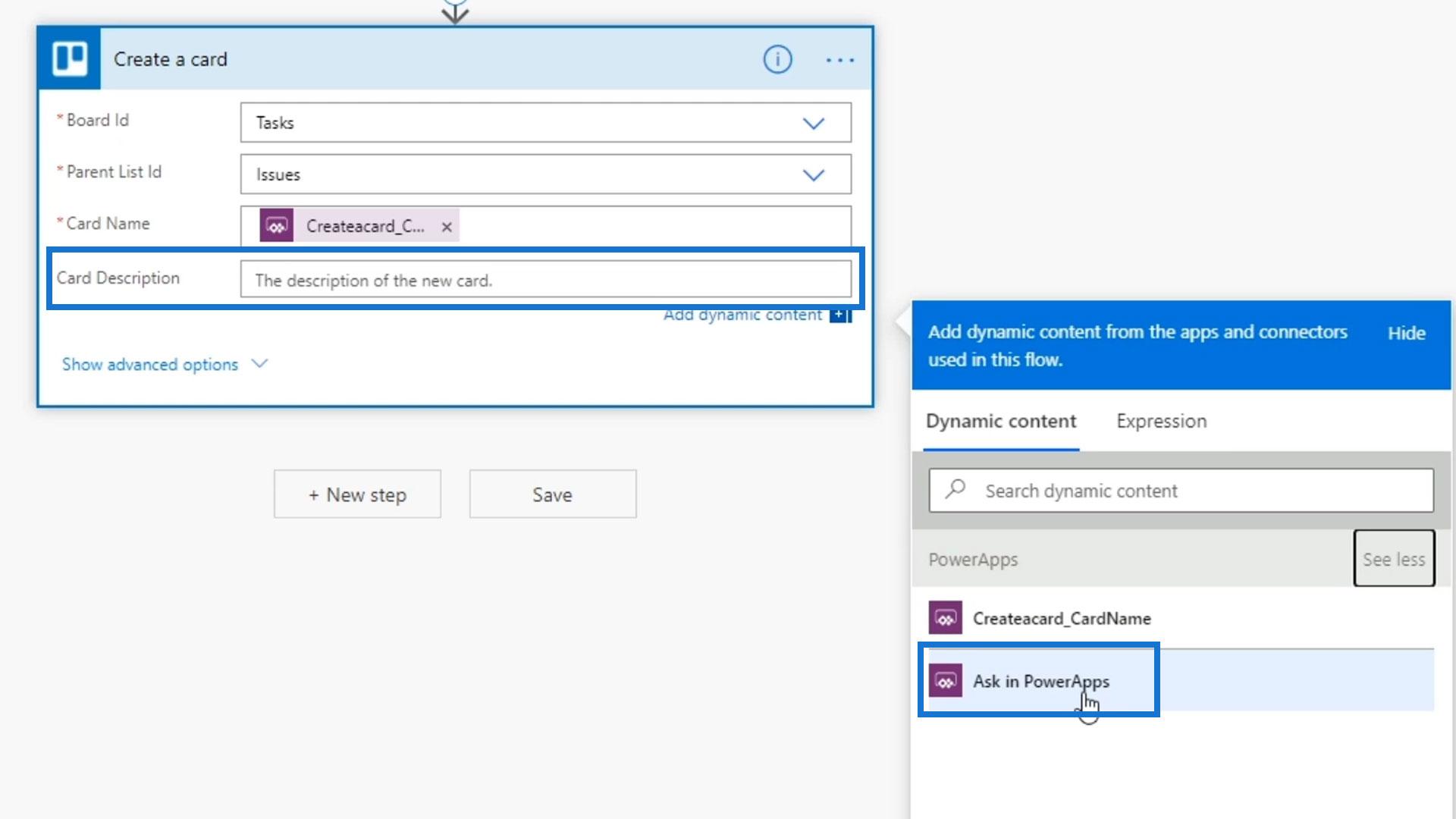Click See less in PowerApps section

click(x=1394, y=559)
